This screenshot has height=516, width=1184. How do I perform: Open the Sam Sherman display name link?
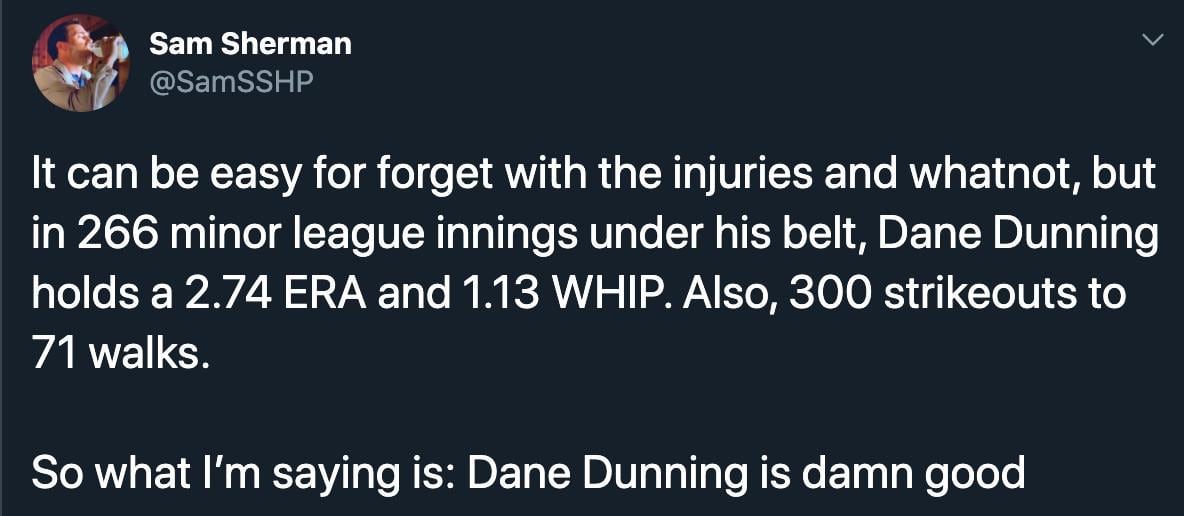tap(250, 44)
